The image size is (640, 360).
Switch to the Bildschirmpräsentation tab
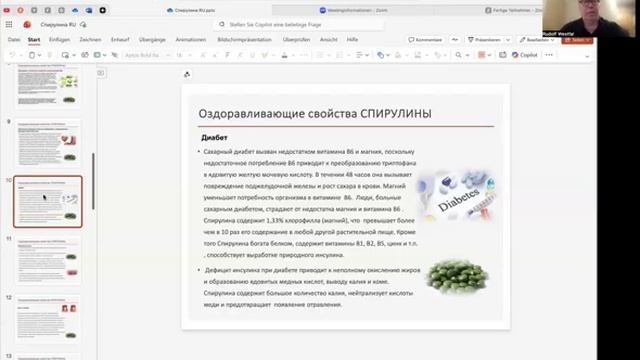(244, 40)
